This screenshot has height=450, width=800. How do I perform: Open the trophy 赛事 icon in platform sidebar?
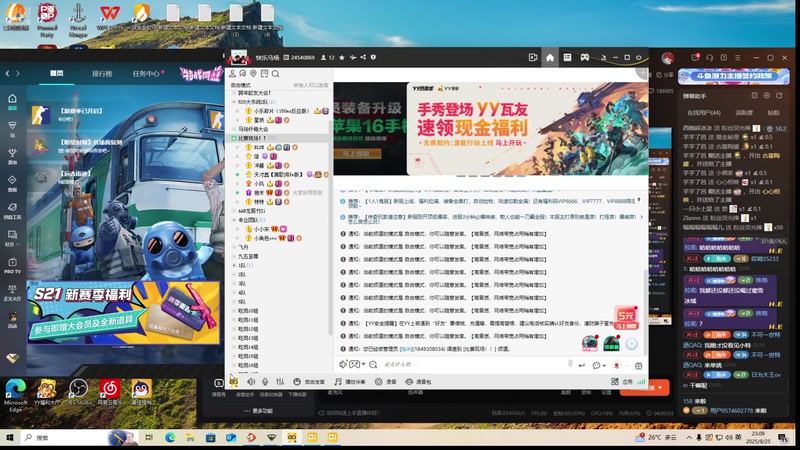click(x=12, y=155)
